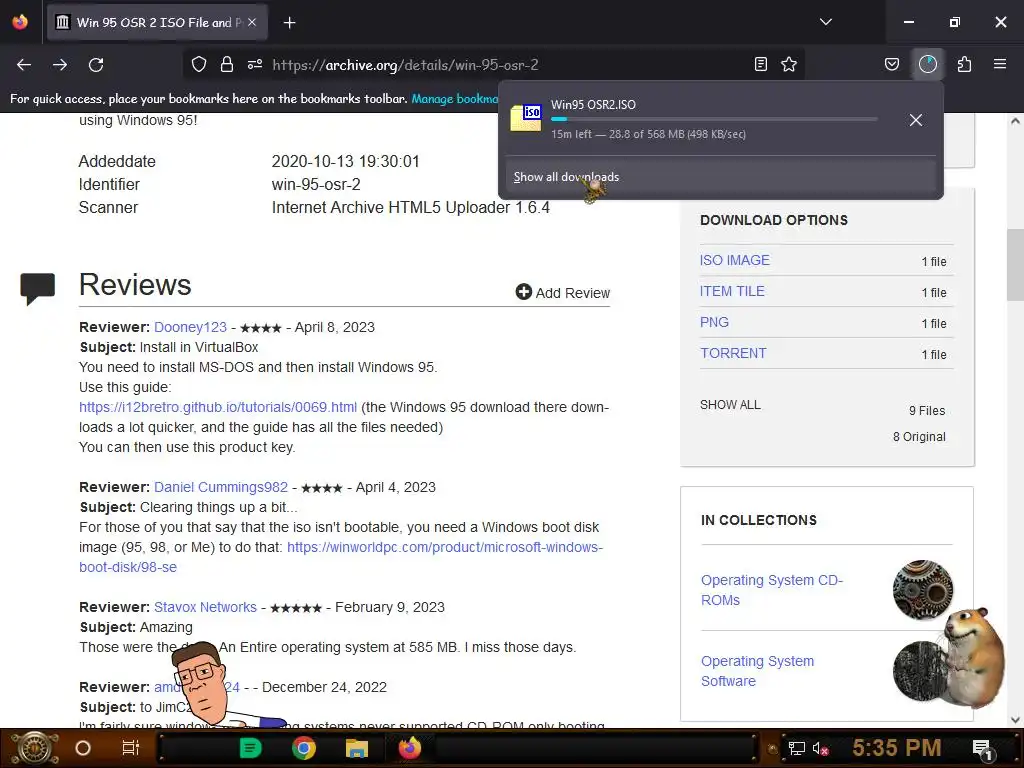Open reviewer Stavox Networks profile
The height and width of the screenshot is (768, 1024).
point(205,607)
